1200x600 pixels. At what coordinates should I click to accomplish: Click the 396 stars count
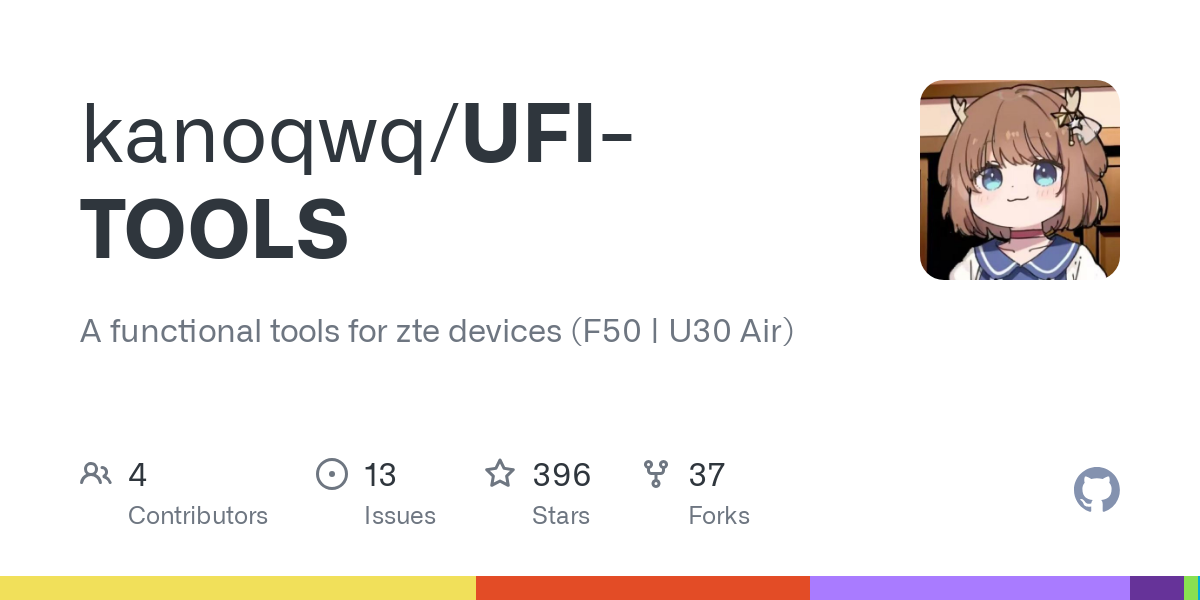click(562, 475)
